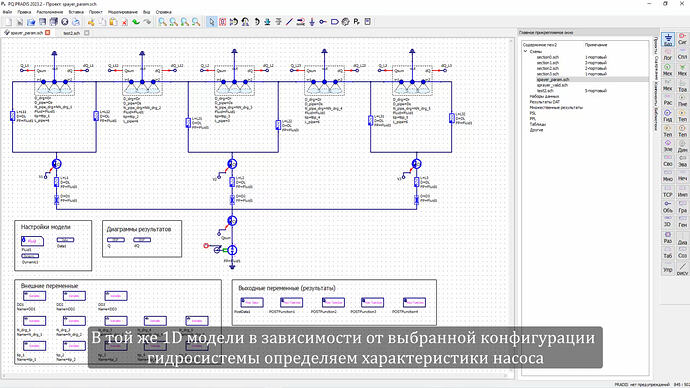Viewport: 690px width, 388px height.
Task: Collapse the Схемы tree node
Action: click(x=525, y=51)
